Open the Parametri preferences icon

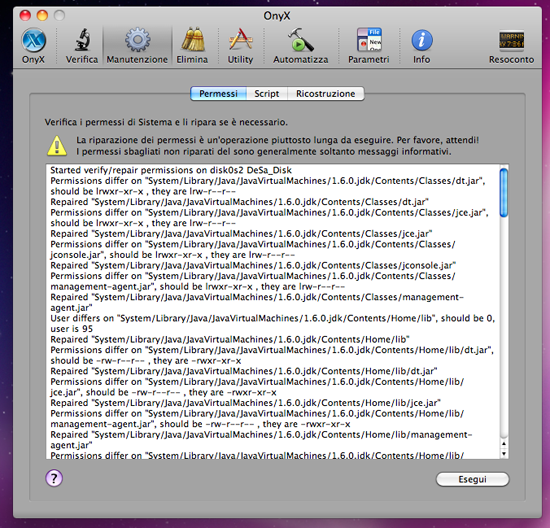(x=369, y=40)
